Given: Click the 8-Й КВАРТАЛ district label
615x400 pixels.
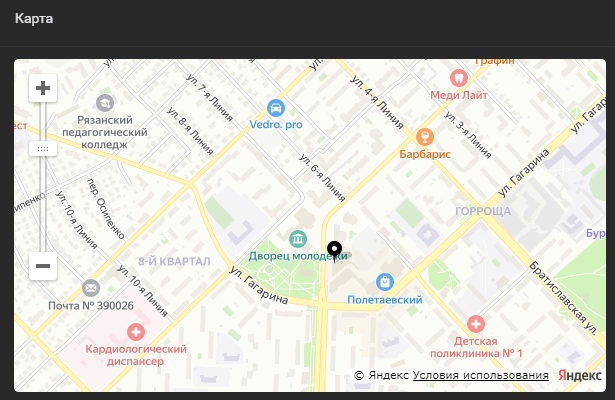Looking at the screenshot, I should tap(174, 261).
